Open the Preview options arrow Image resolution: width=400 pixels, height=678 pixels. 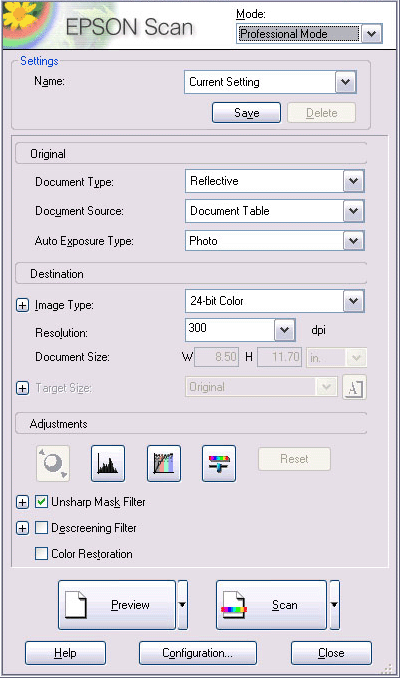pos(182,604)
